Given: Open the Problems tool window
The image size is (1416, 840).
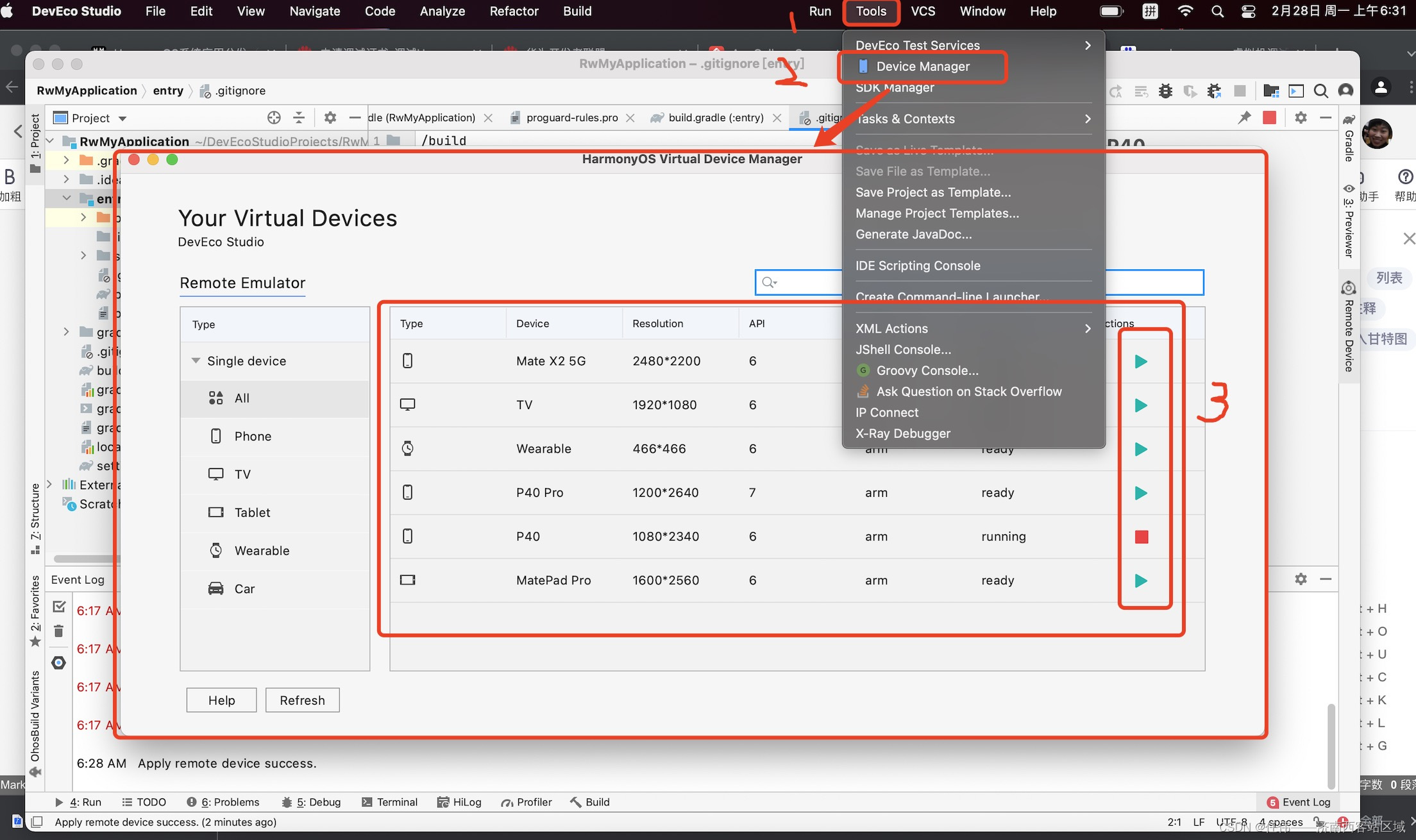Looking at the screenshot, I should click(x=223, y=802).
